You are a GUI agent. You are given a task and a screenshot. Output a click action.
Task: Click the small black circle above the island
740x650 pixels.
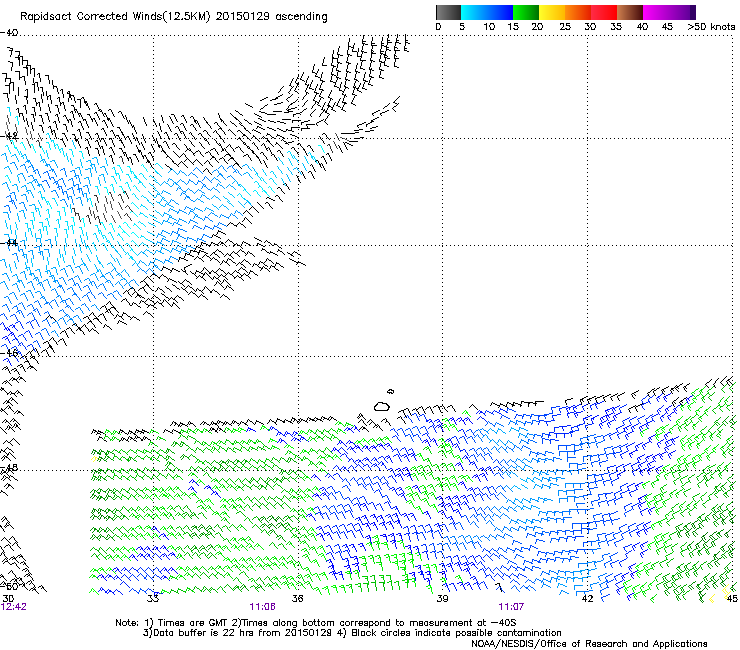click(x=390, y=391)
